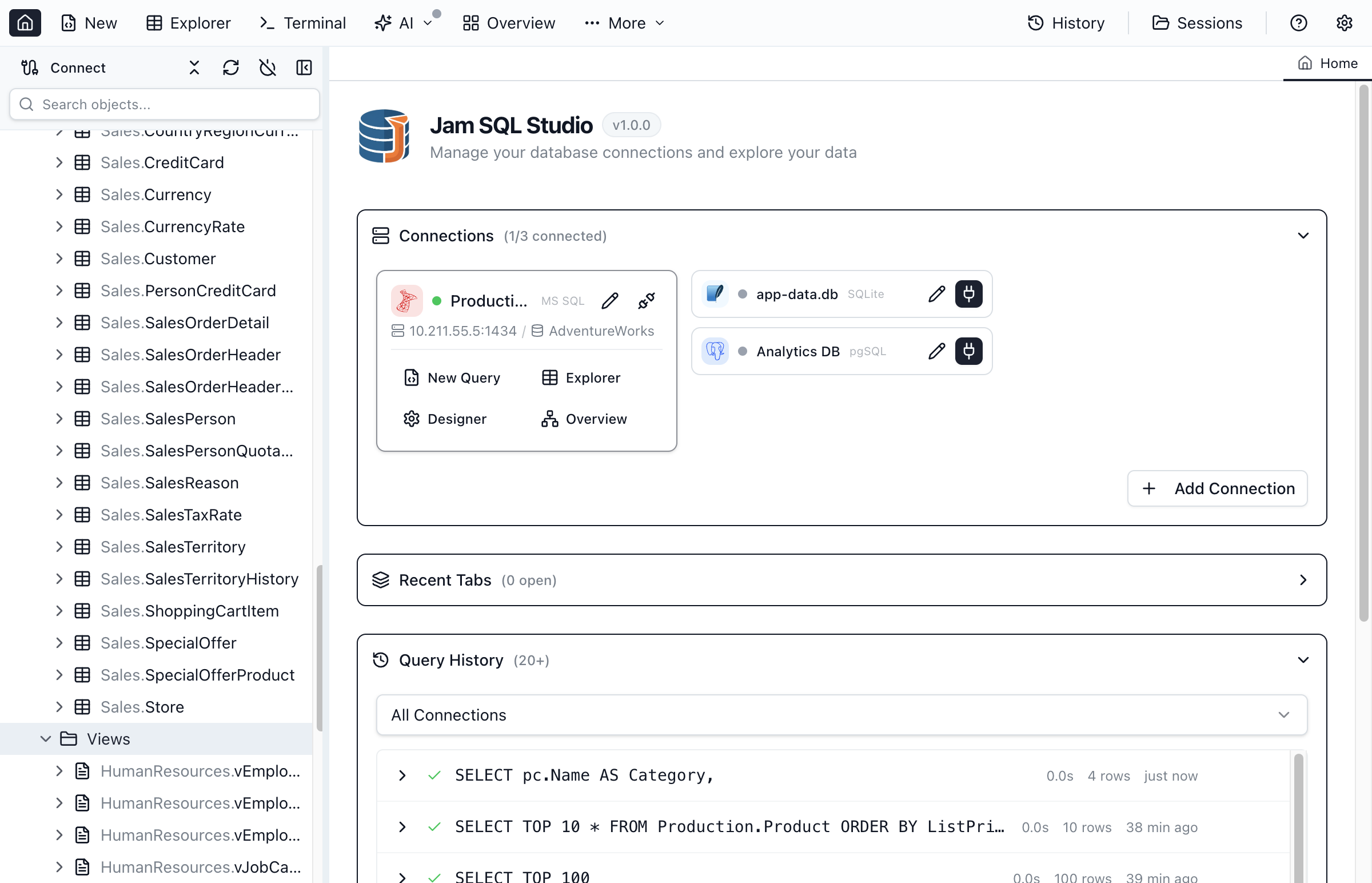Click the home icon button at top-left
1372x883 pixels.
pos(25,23)
